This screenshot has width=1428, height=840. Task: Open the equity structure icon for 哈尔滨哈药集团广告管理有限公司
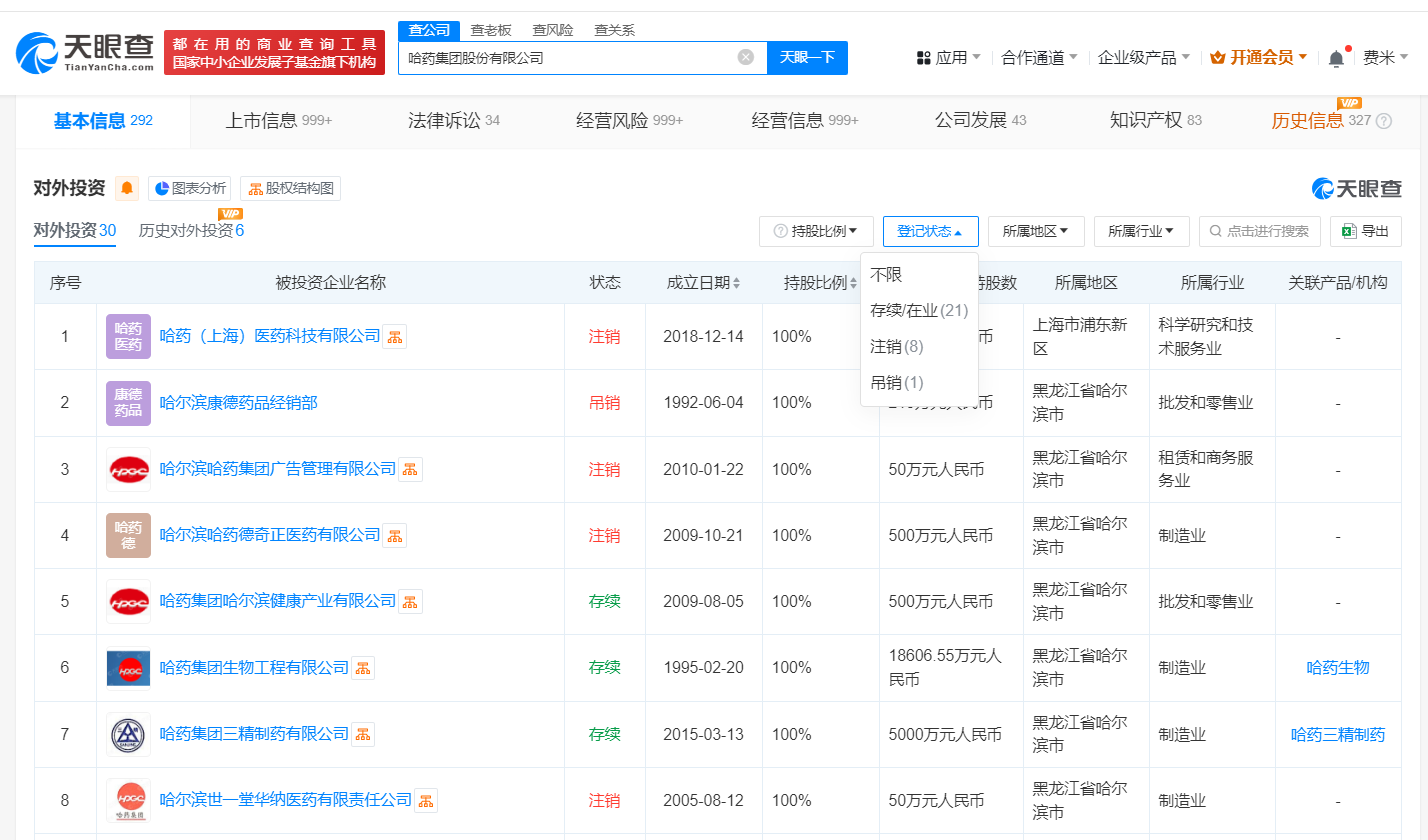click(411, 469)
